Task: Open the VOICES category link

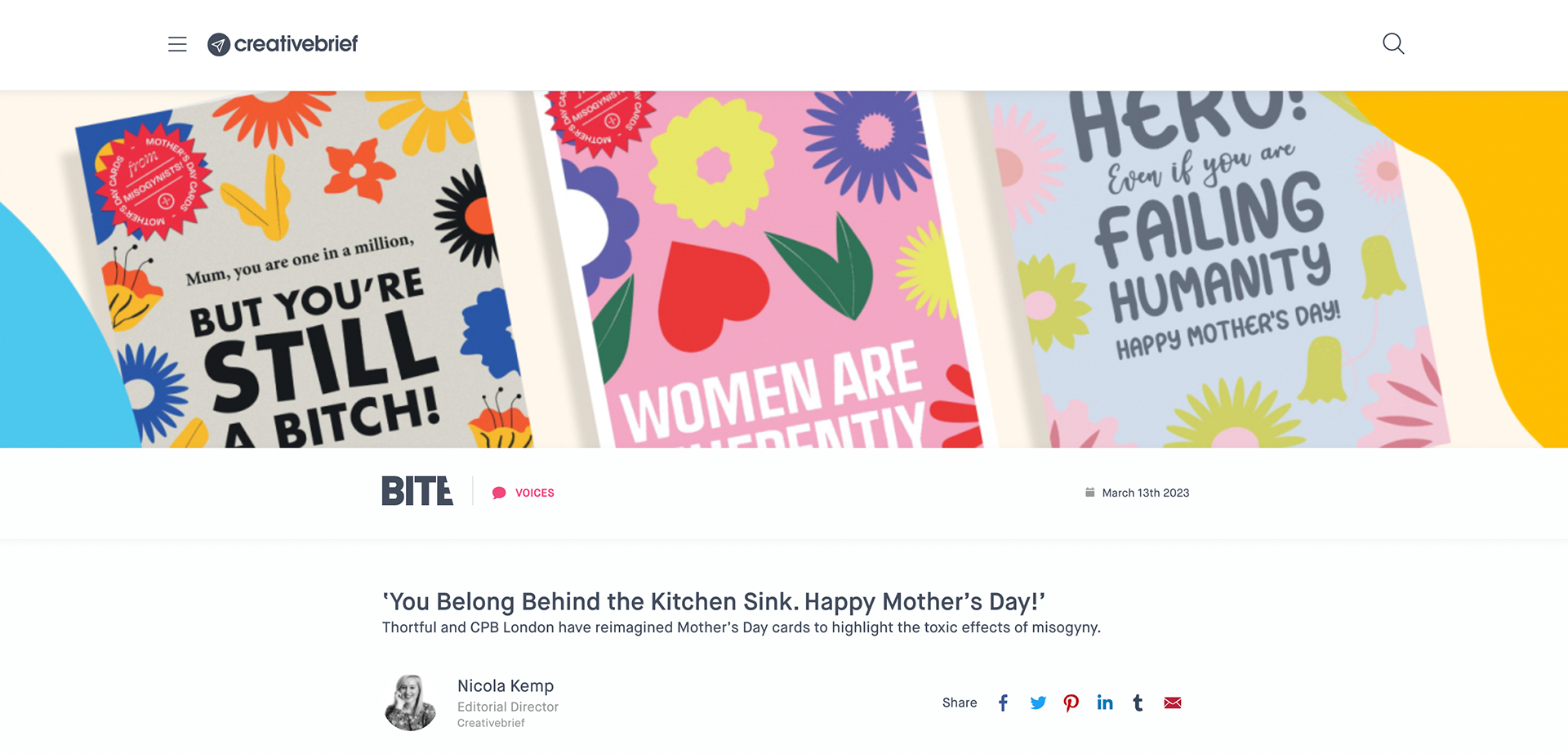Action: (535, 493)
